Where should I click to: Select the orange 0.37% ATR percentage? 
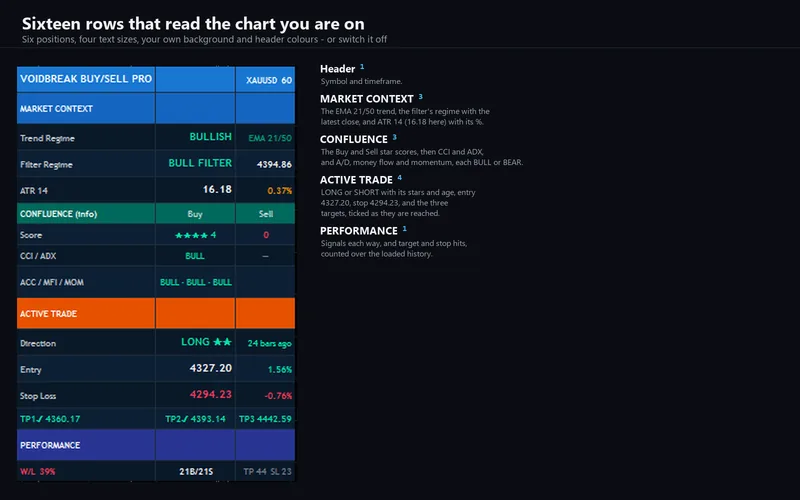[x=280, y=191]
